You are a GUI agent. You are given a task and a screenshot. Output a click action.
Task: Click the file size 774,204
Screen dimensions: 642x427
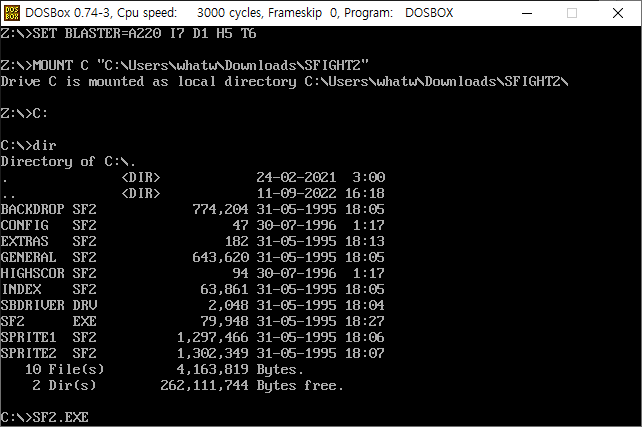(220, 210)
